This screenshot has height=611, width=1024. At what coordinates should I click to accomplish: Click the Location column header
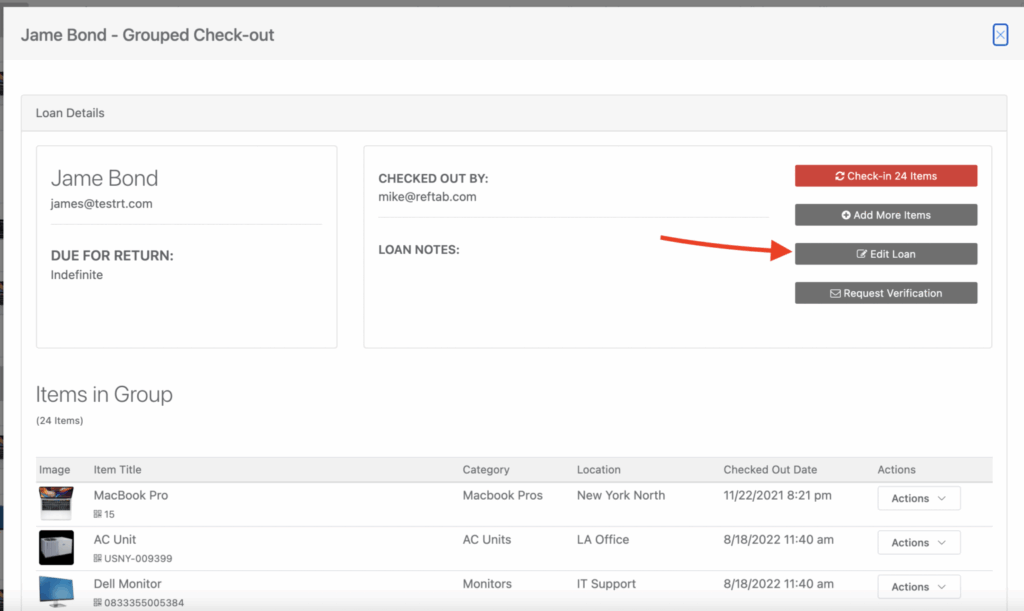click(599, 469)
